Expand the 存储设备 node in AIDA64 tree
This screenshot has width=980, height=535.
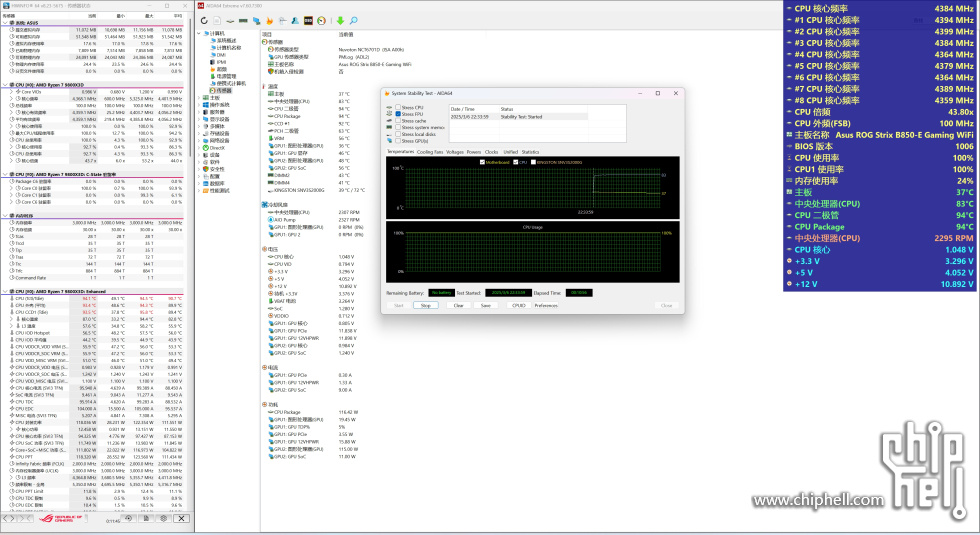click(200, 134)
